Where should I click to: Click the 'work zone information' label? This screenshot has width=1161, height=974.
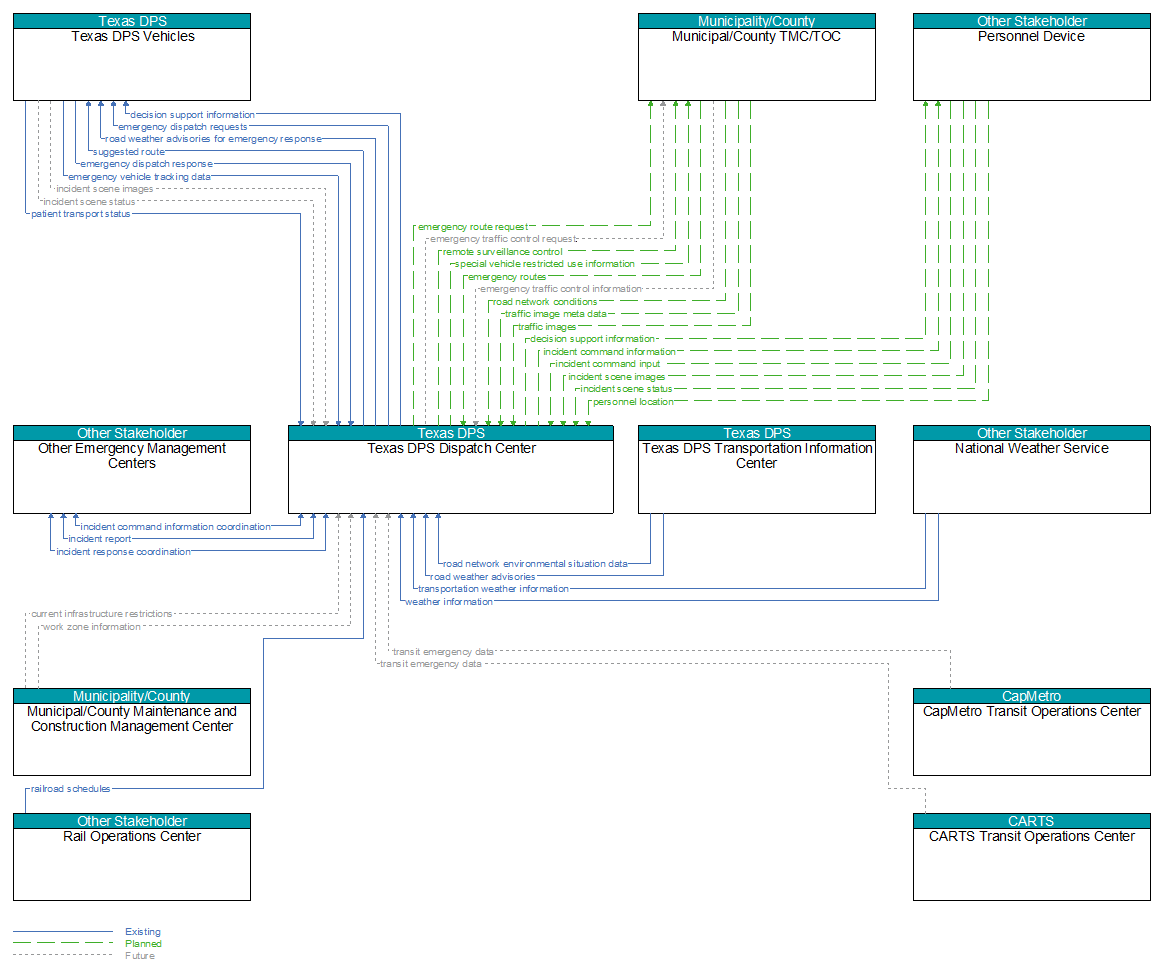92,627
